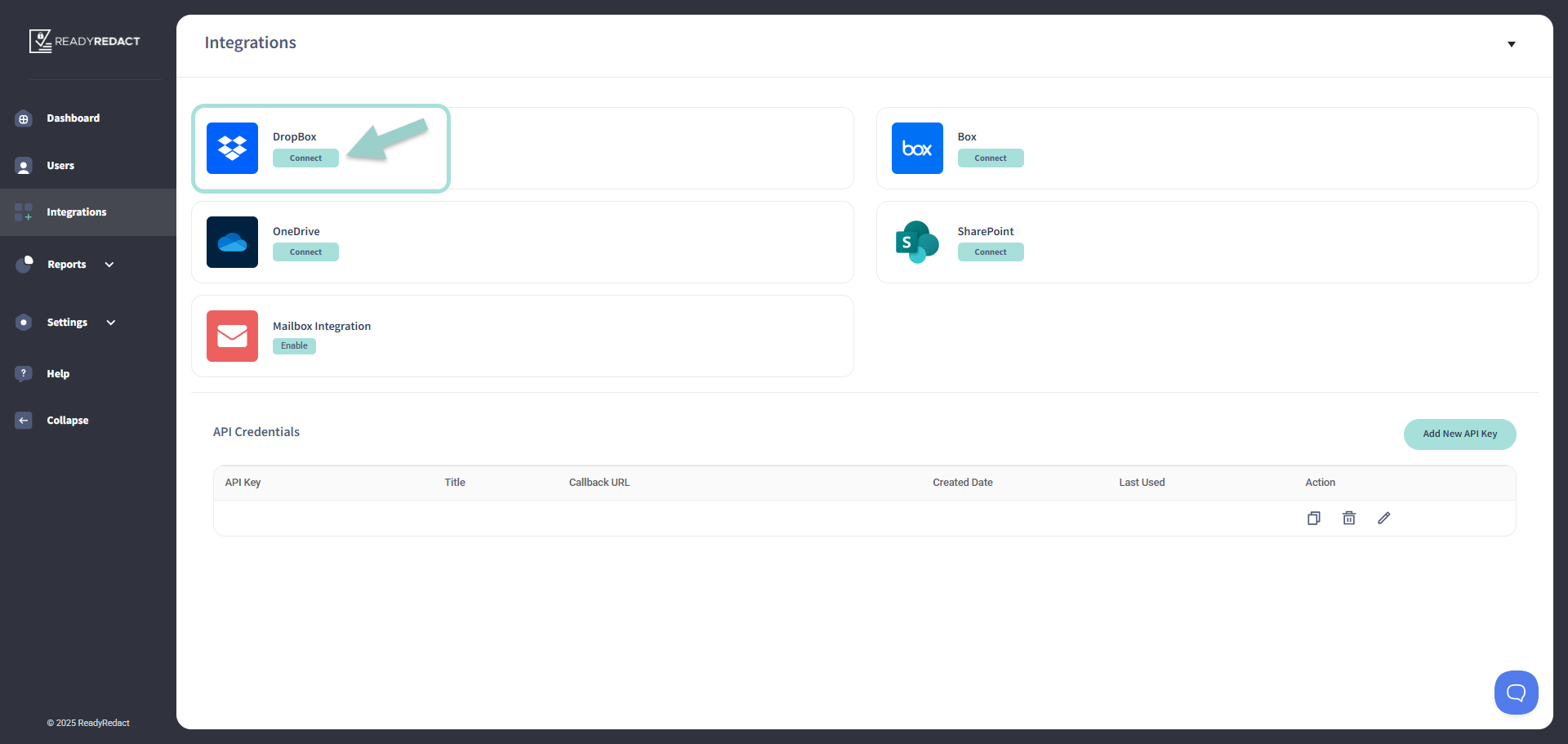Open the top-right account dropdown arrow
Screen dimensions: 1568x744
coord(1512,44)
